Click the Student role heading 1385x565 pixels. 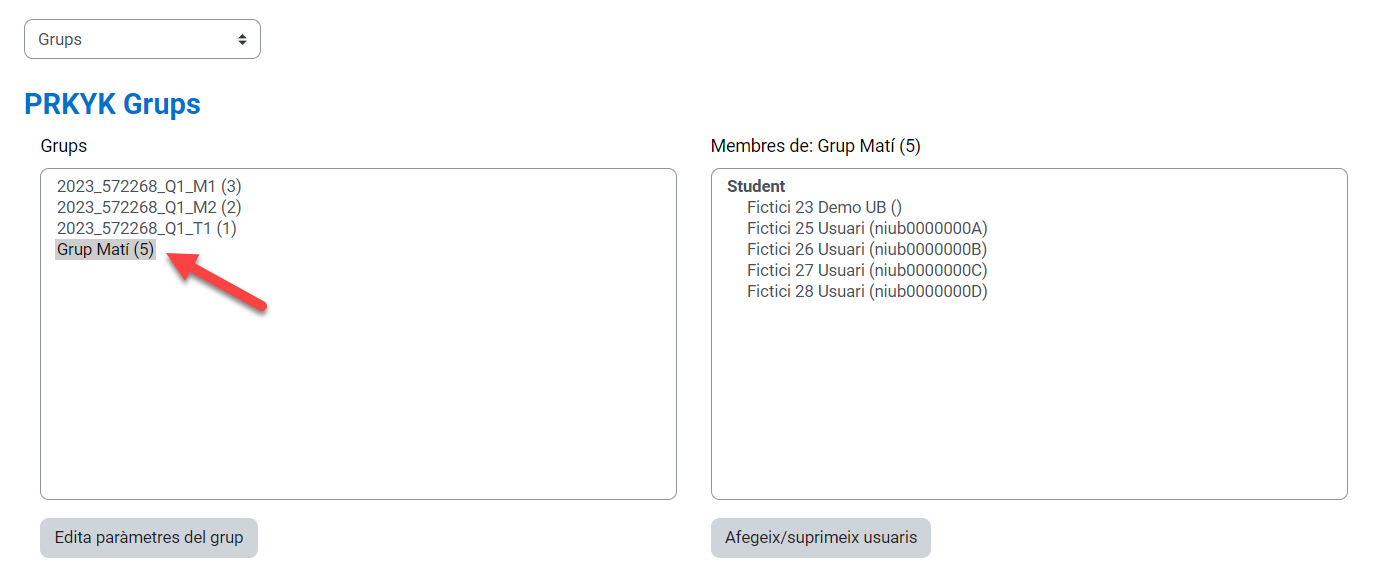tap(756, 186)
